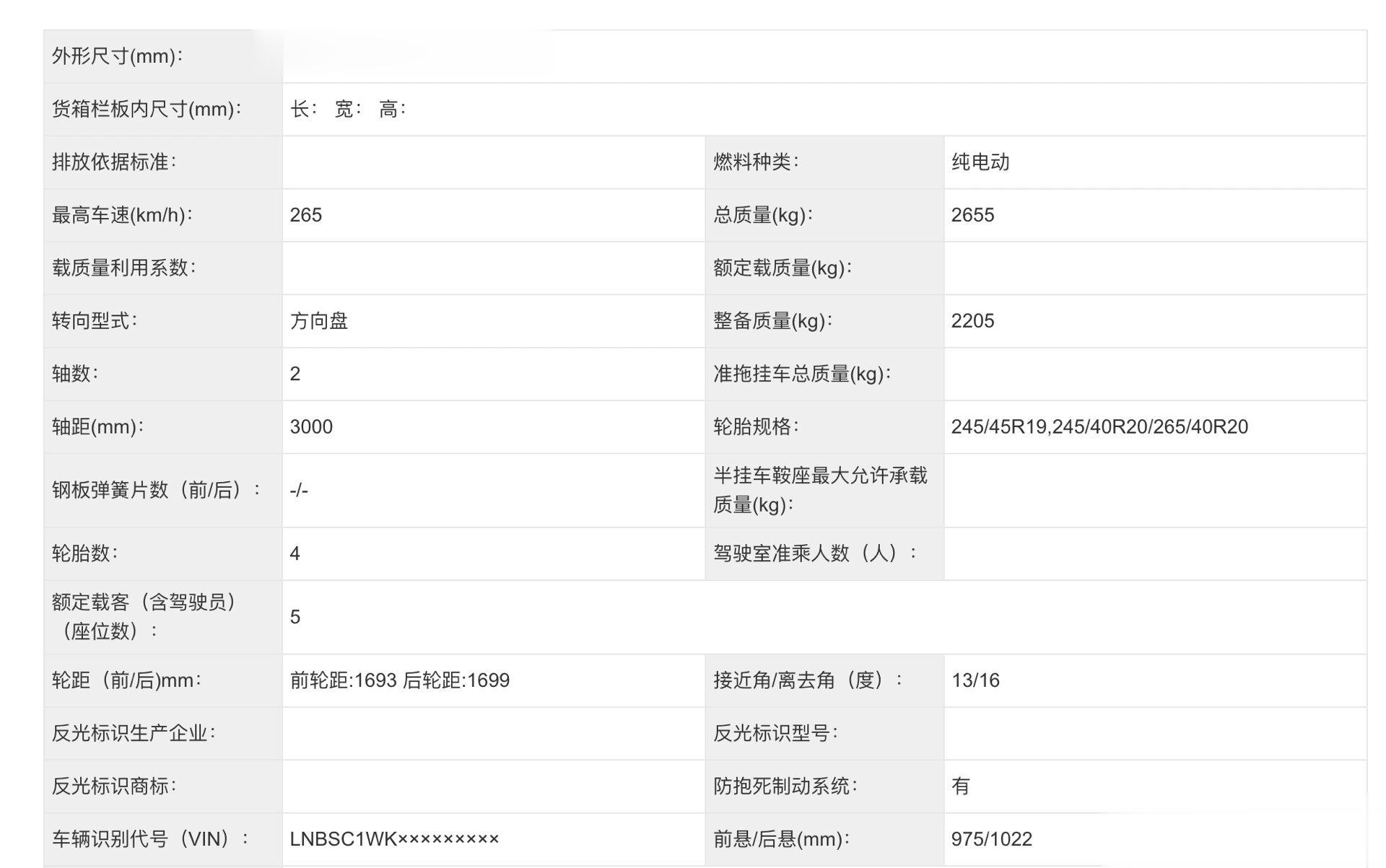Screen dimensions: 1386x868
Task: Click the approach/departure angle value 13/16
Action: 975,680
